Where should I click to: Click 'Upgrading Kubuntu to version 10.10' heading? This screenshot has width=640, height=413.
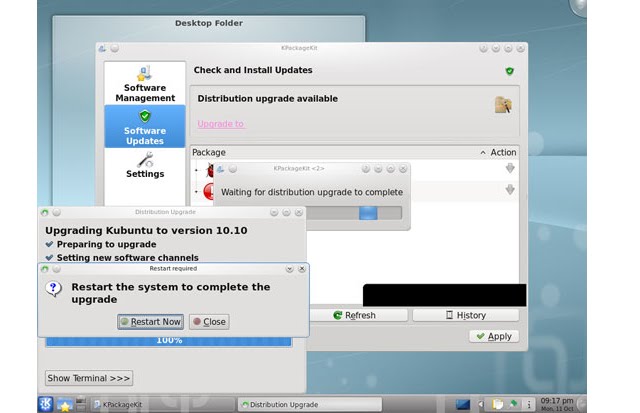tap(146, 230)
